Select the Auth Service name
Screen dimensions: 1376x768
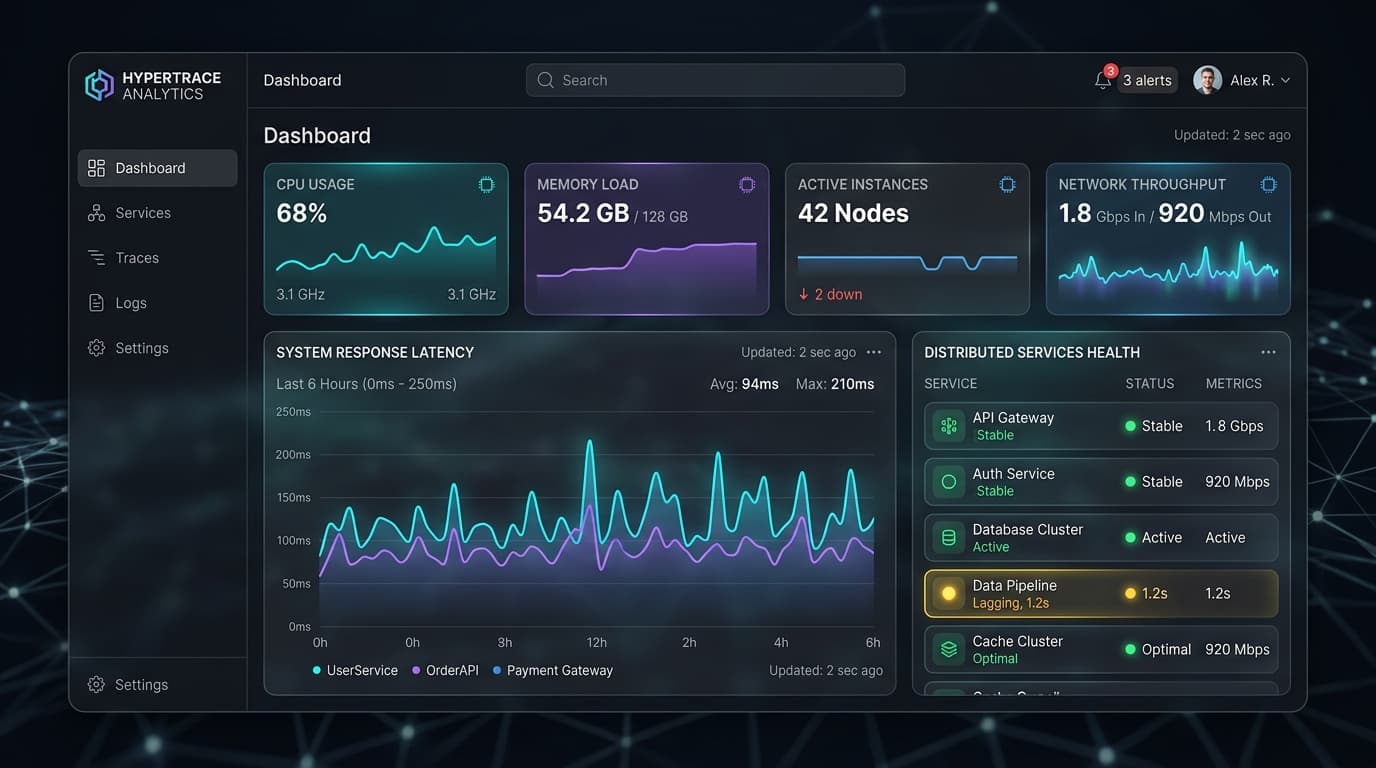(x=1013, y=474)
